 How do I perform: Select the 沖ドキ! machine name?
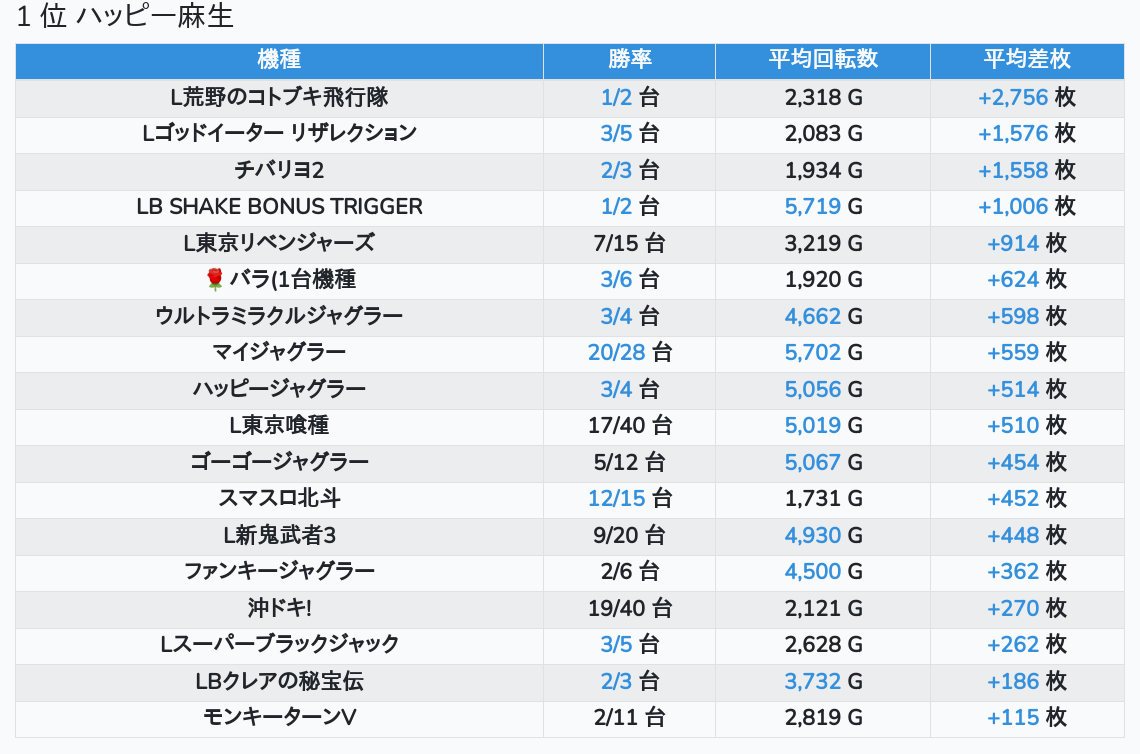pyautogui.click(x=279, y=608)
